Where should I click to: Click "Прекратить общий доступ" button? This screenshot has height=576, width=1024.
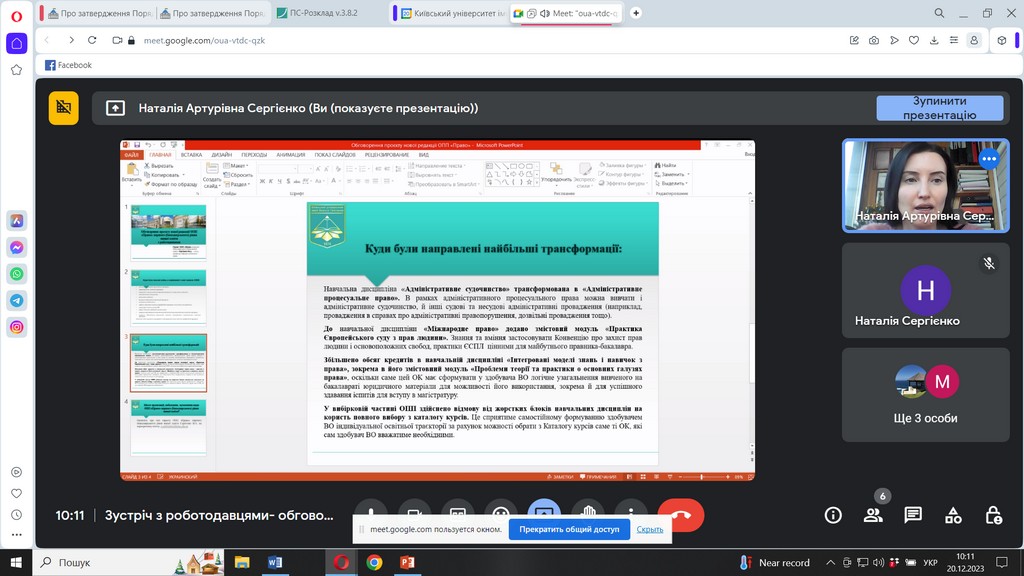point(569,529)
